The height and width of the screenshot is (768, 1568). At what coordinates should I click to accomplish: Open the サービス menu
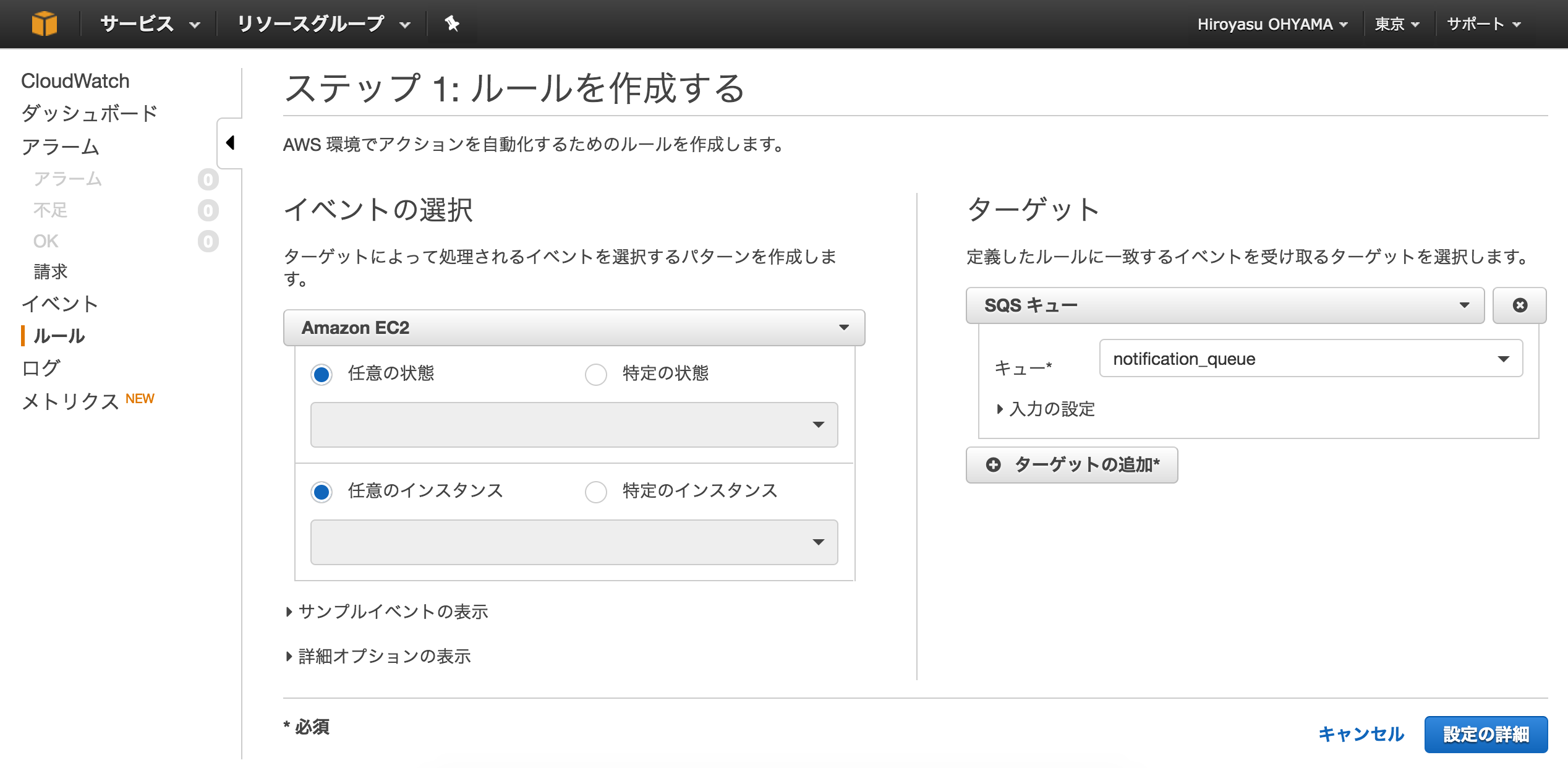[150, 23]
